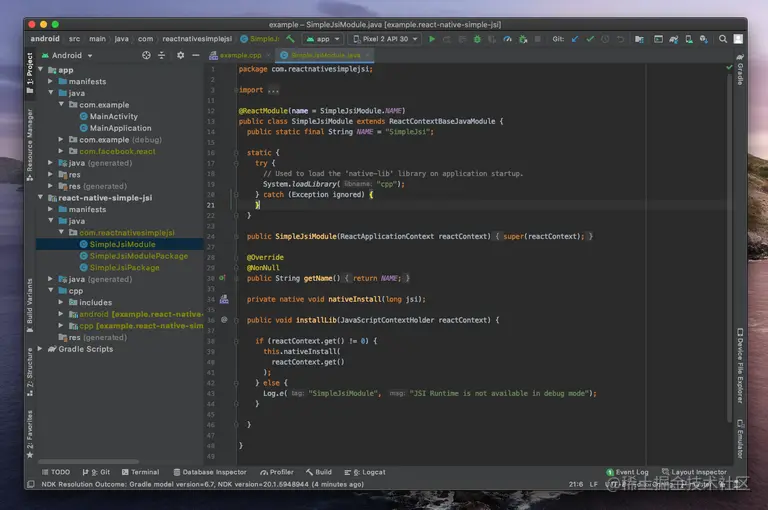Open Gradle panel on right edge
Viewport: 768px width, 510px height.
tap(740, 70)
